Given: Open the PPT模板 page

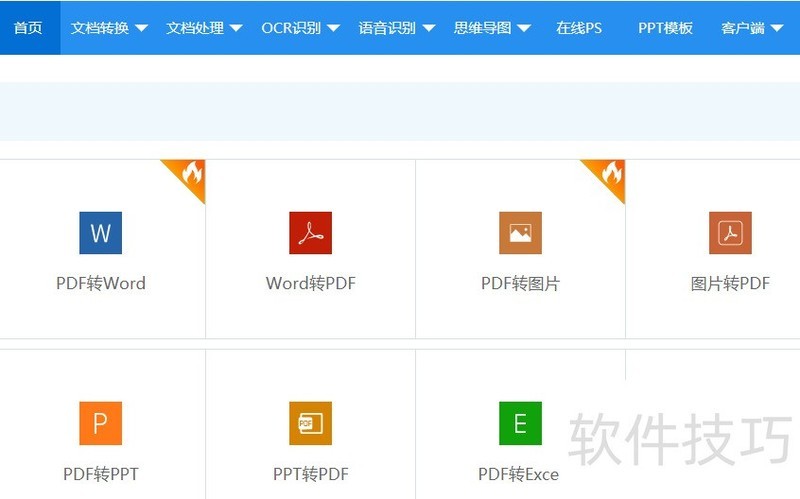Looking at the screenshot, I should coord(665,28).
